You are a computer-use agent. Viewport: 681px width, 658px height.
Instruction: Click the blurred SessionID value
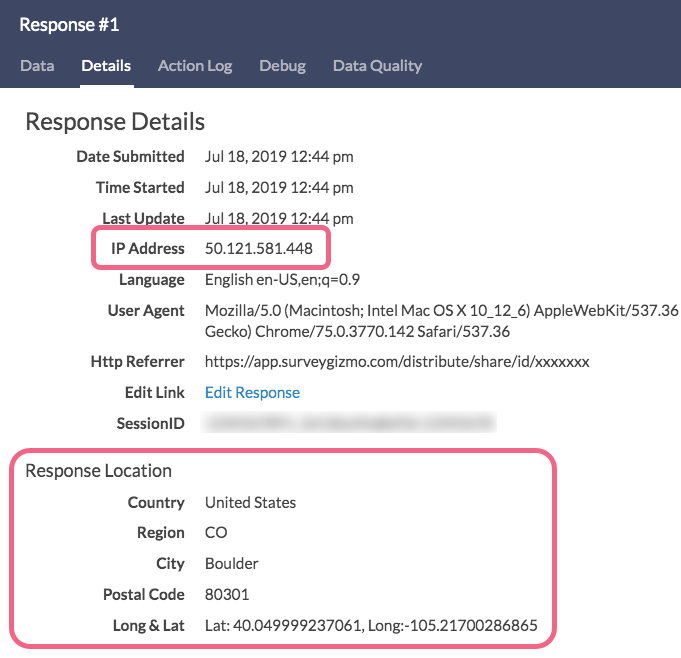point(349,422)
